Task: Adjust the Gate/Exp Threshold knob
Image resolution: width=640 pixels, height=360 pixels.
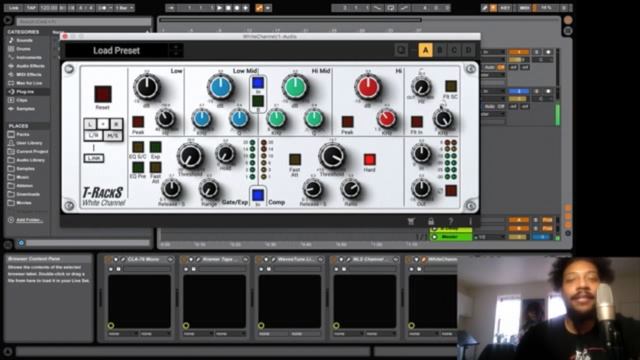Action: coord(190,156)
